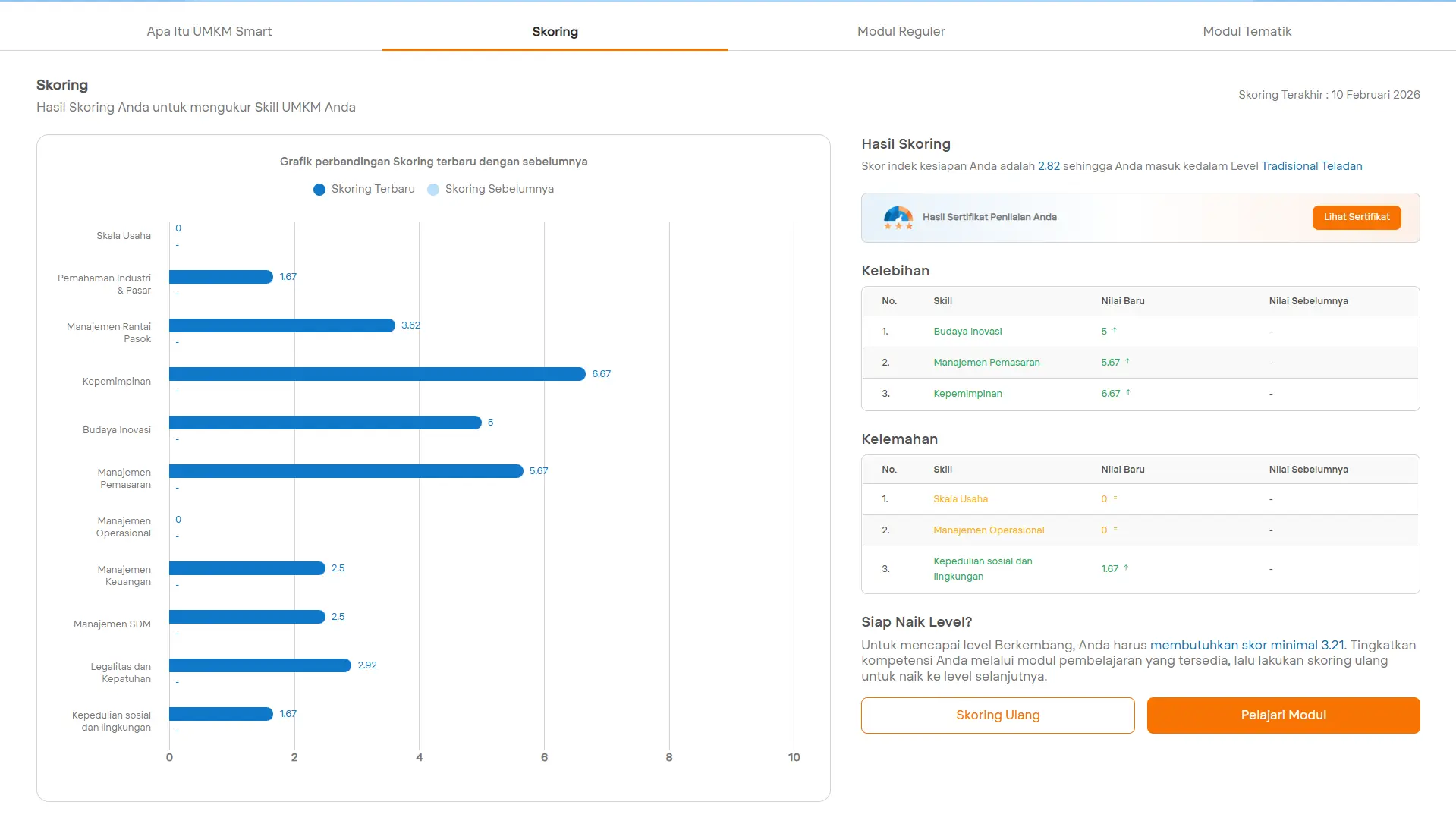Open the Tradisional Teladan level link
Viewport: 1456px width, 827px height.
click(x=1311, y=166)
